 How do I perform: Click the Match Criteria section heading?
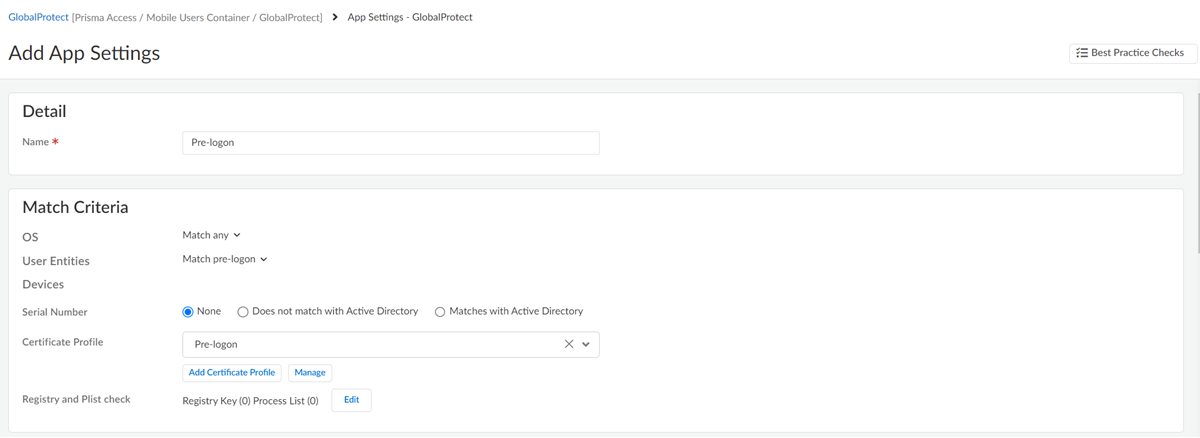coord(75,208)
